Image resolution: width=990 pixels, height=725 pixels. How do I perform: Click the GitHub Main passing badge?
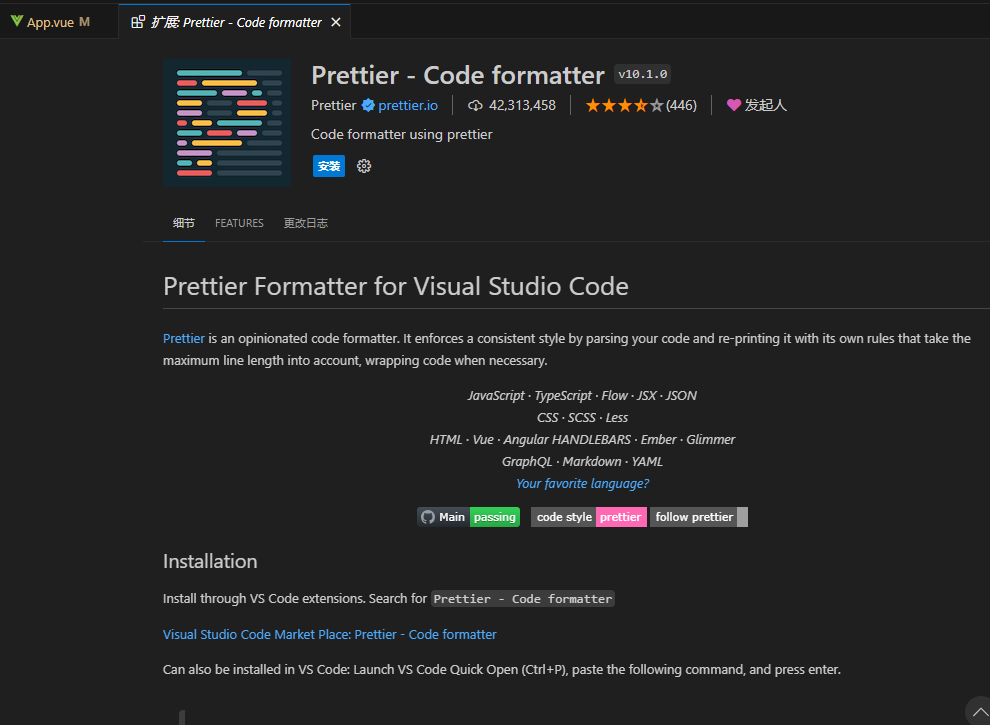(x=468, y=517)
